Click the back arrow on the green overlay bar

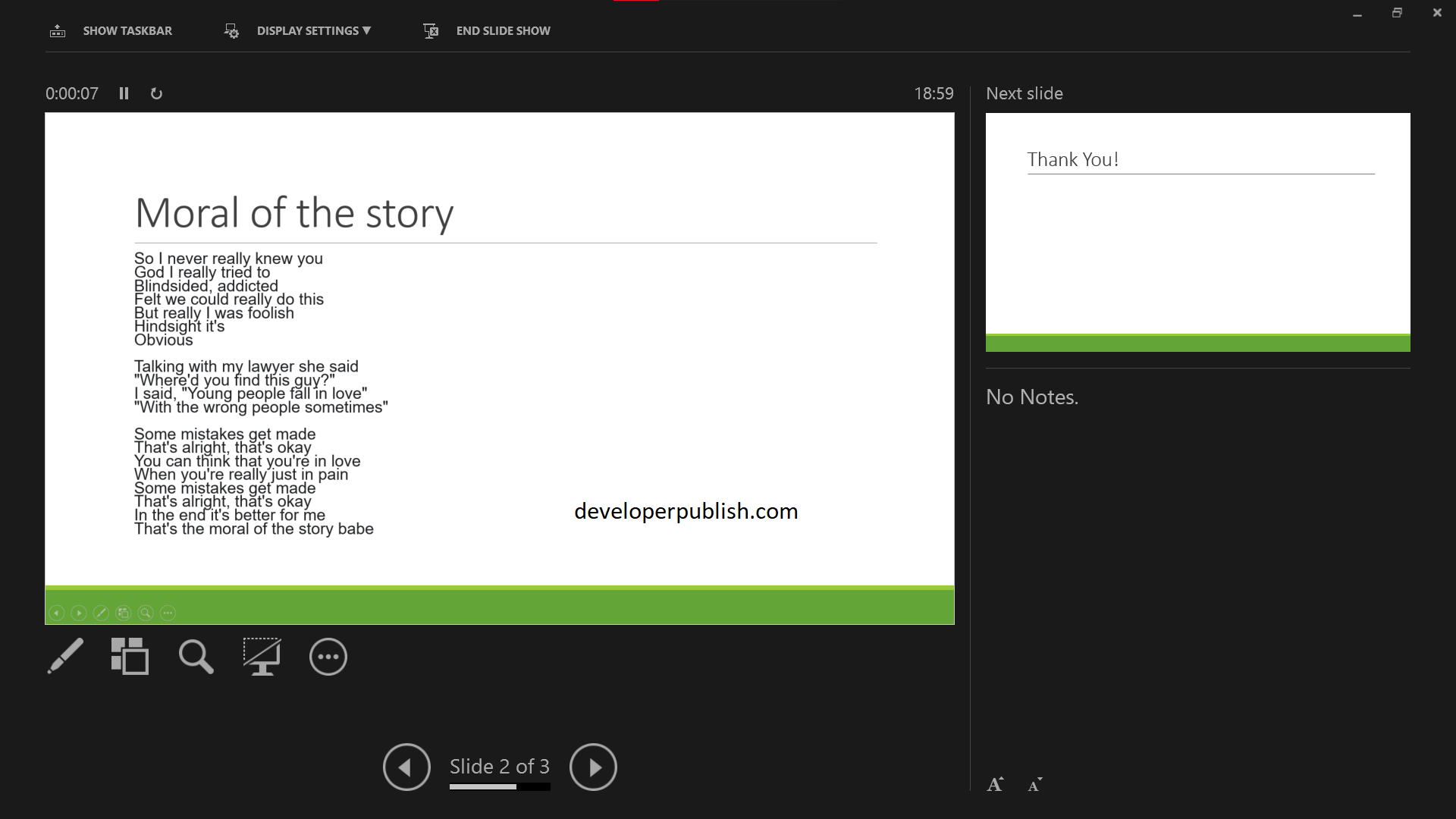pos(57,612)
